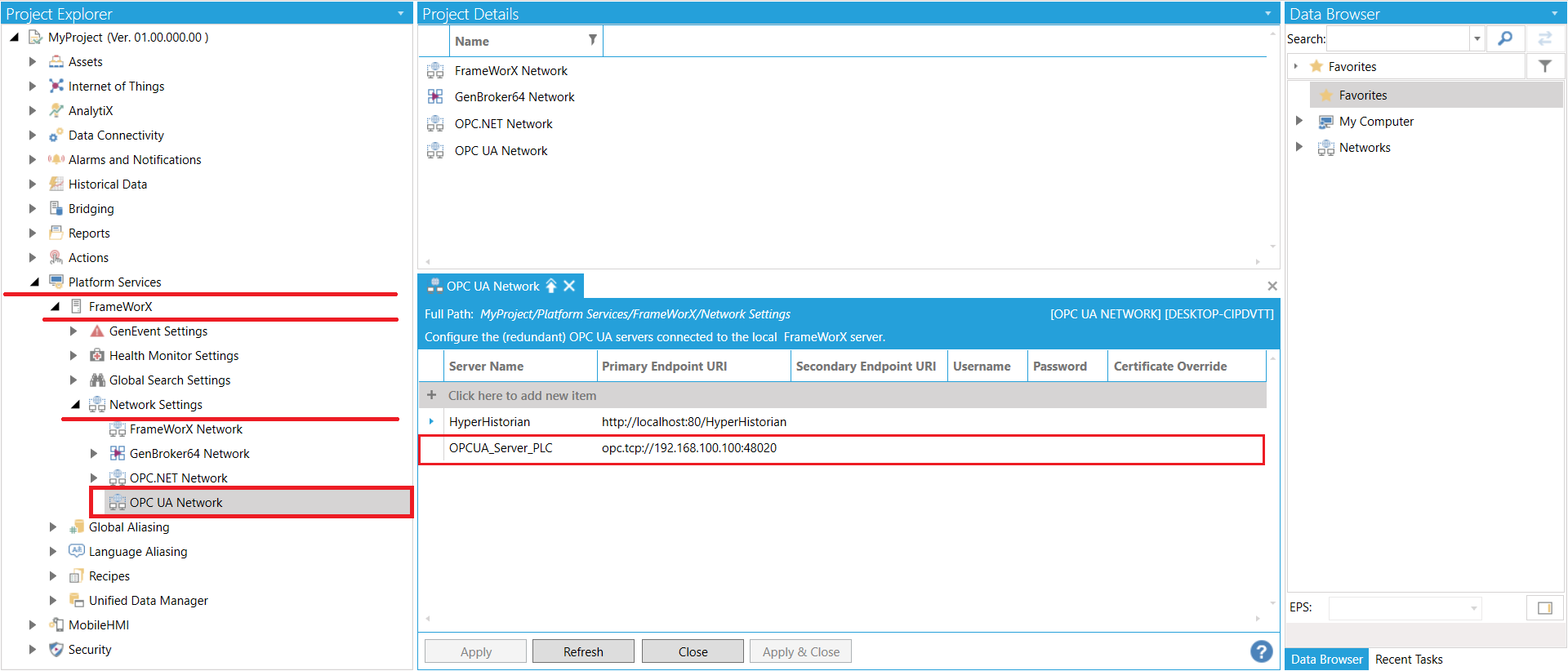Expand My Computer in Data Browser

tap(1298, 121)
